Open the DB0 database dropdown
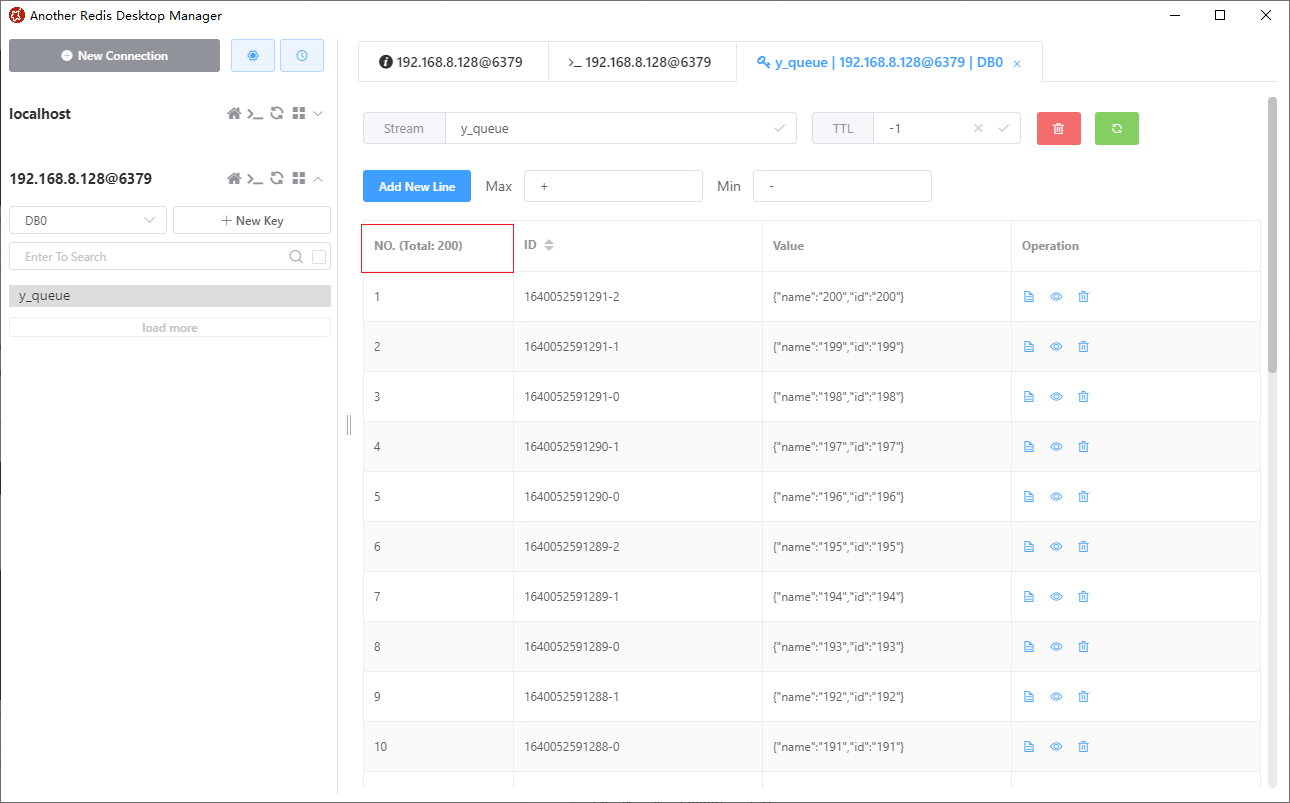The width and height of the screenshot is (1290, 803). click(87, 219)
